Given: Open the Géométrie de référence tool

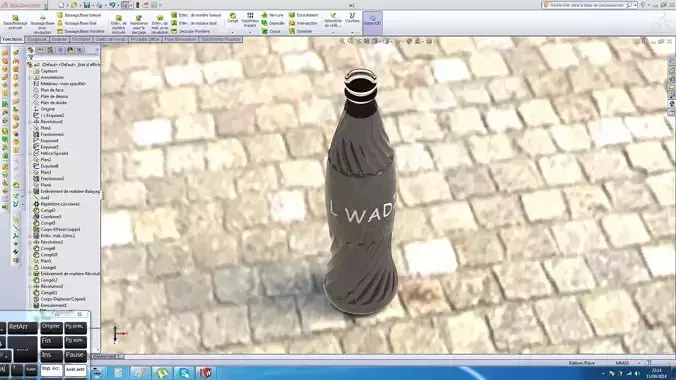Looking at the screenshot, I should coord(333,20).
